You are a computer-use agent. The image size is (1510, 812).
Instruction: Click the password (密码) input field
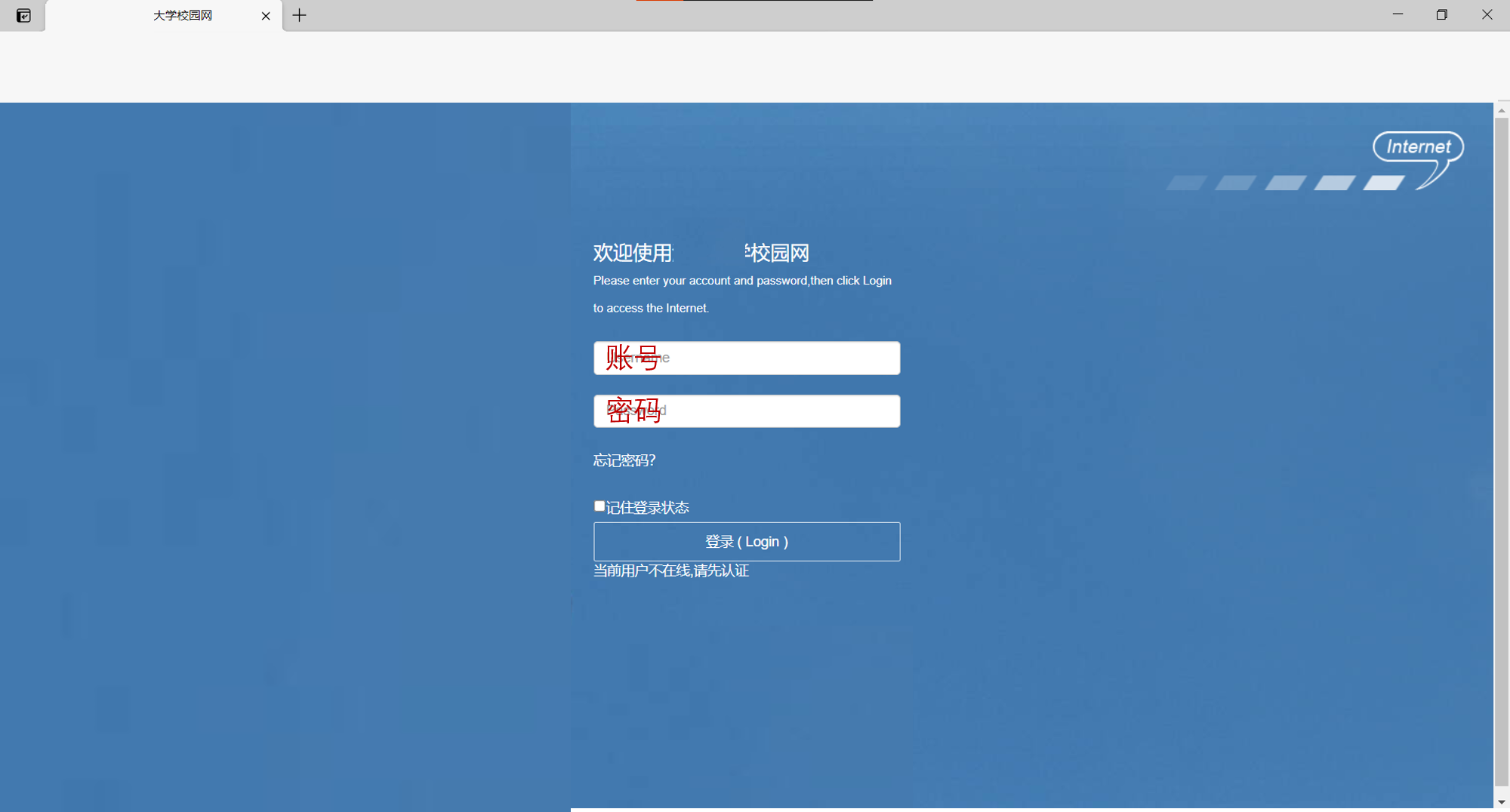click(x=747, y=411)
